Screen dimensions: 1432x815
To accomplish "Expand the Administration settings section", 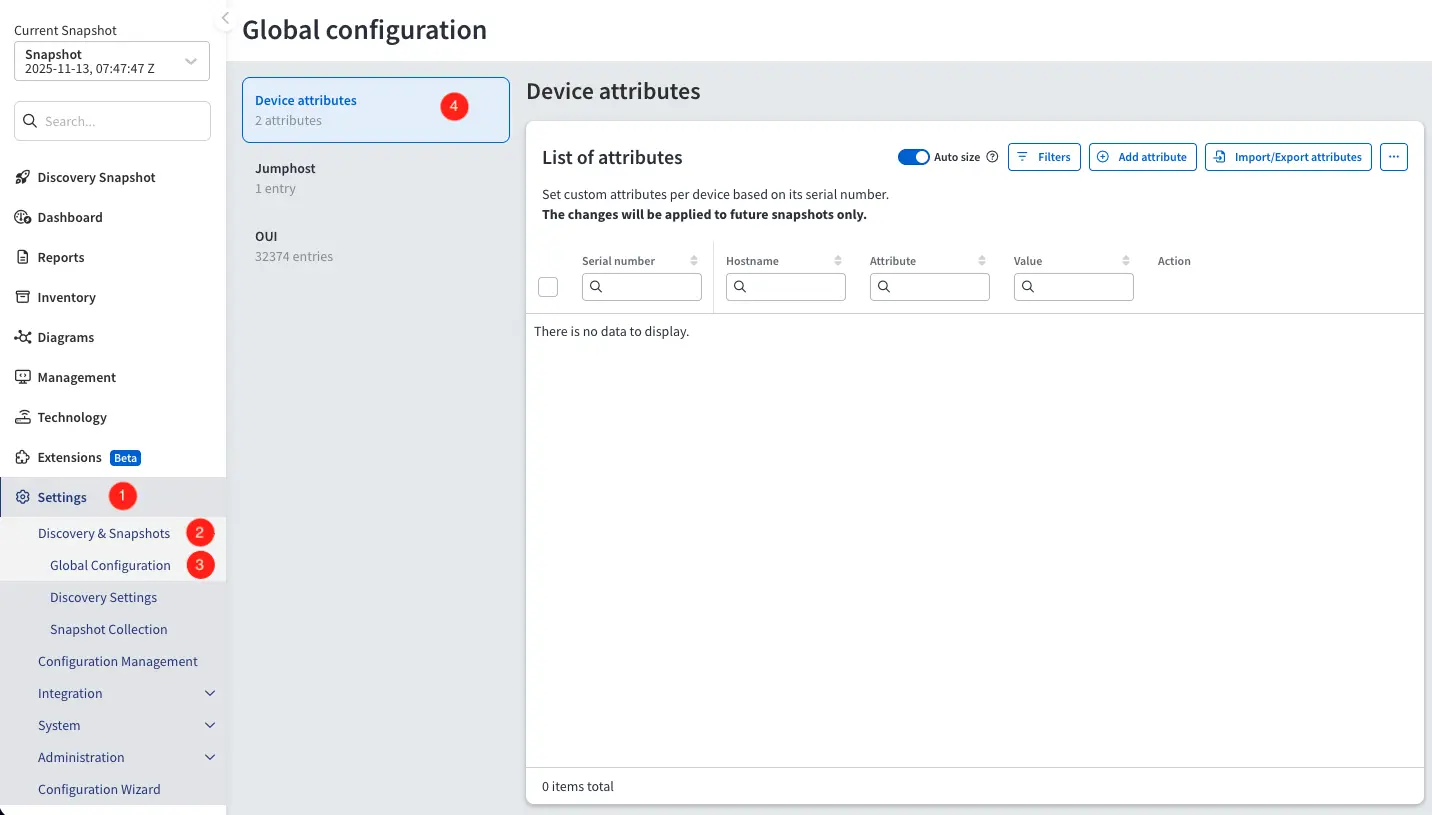I will [x=81, y=757].
